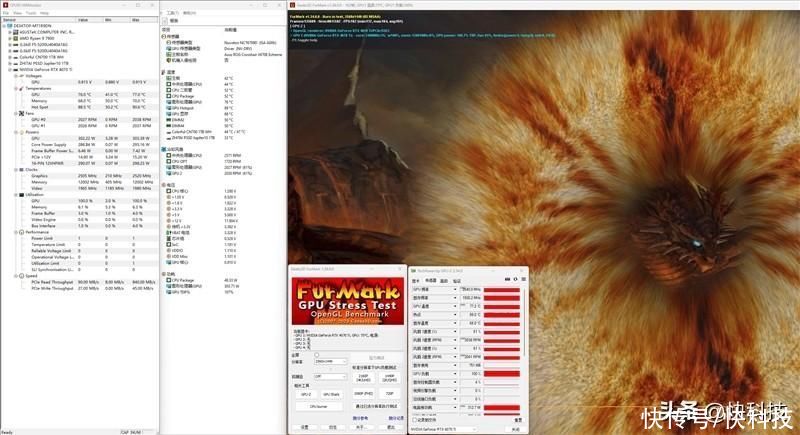The image size is (800, 435).
Task: Click the 报告 toolbar icon in AIDA64
Action: click(x=165, y=21)
